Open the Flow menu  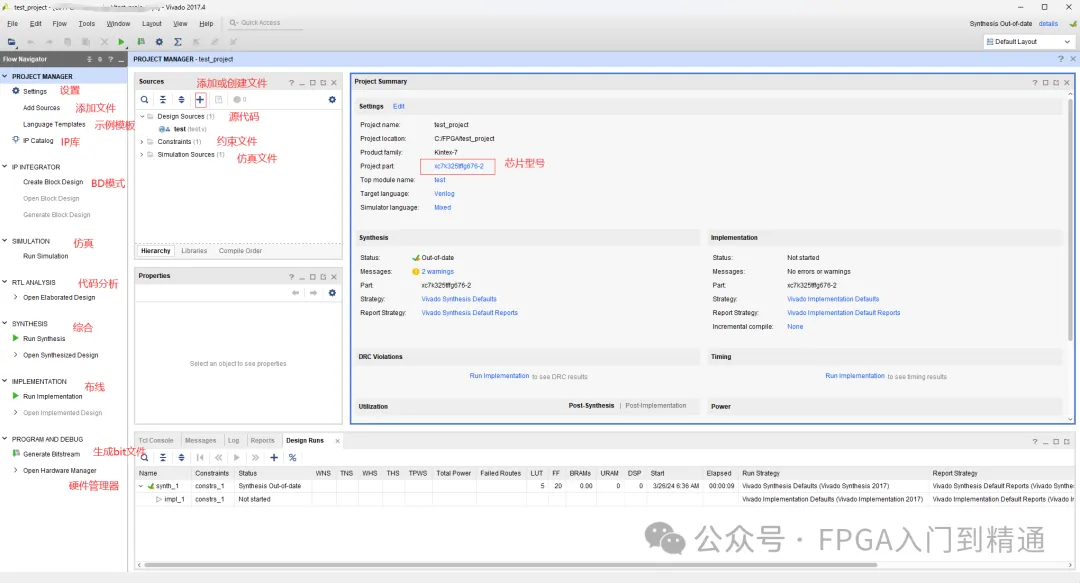tap(59, 23)
